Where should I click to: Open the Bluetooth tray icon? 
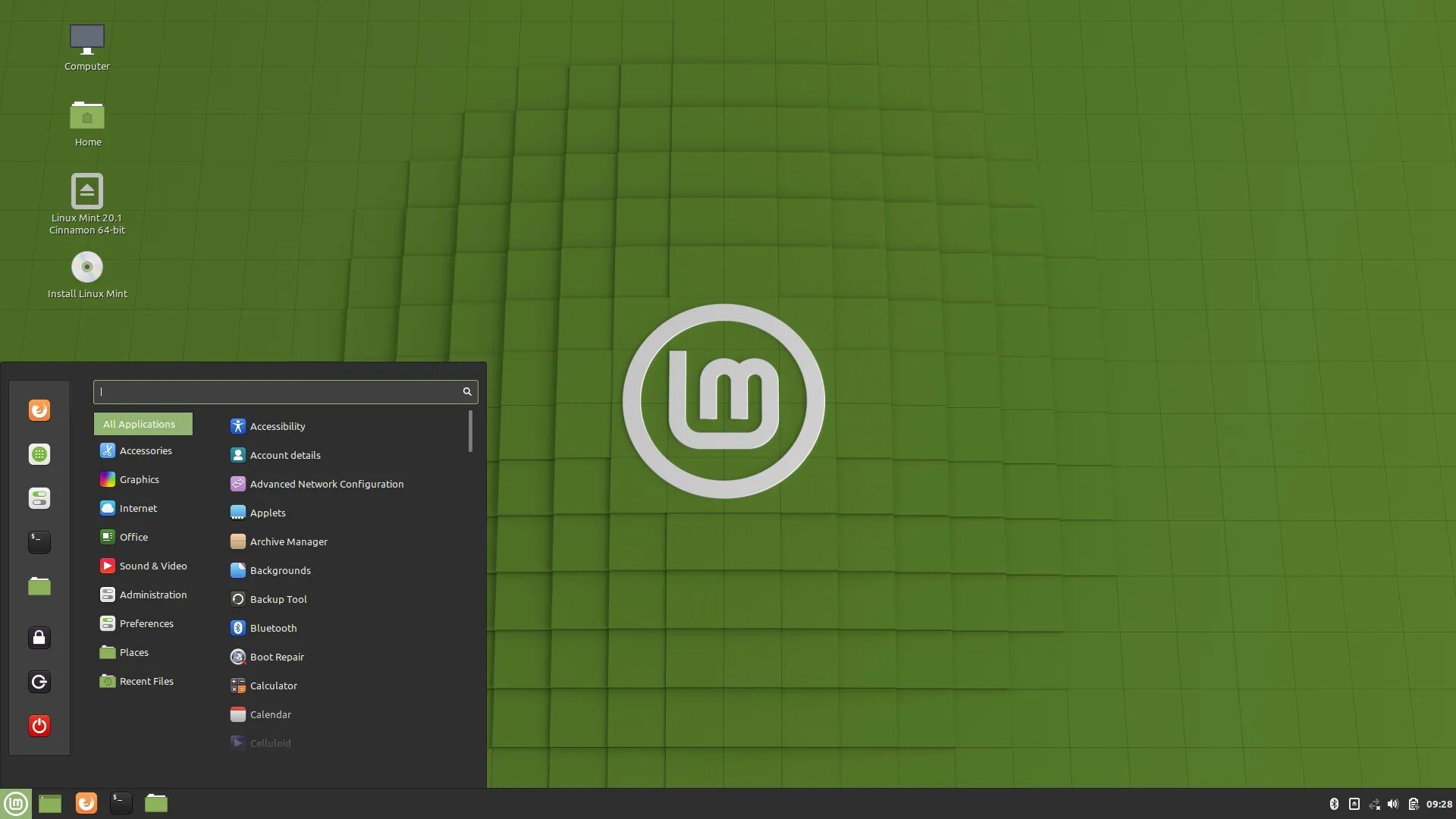(x=1334, y=804)
